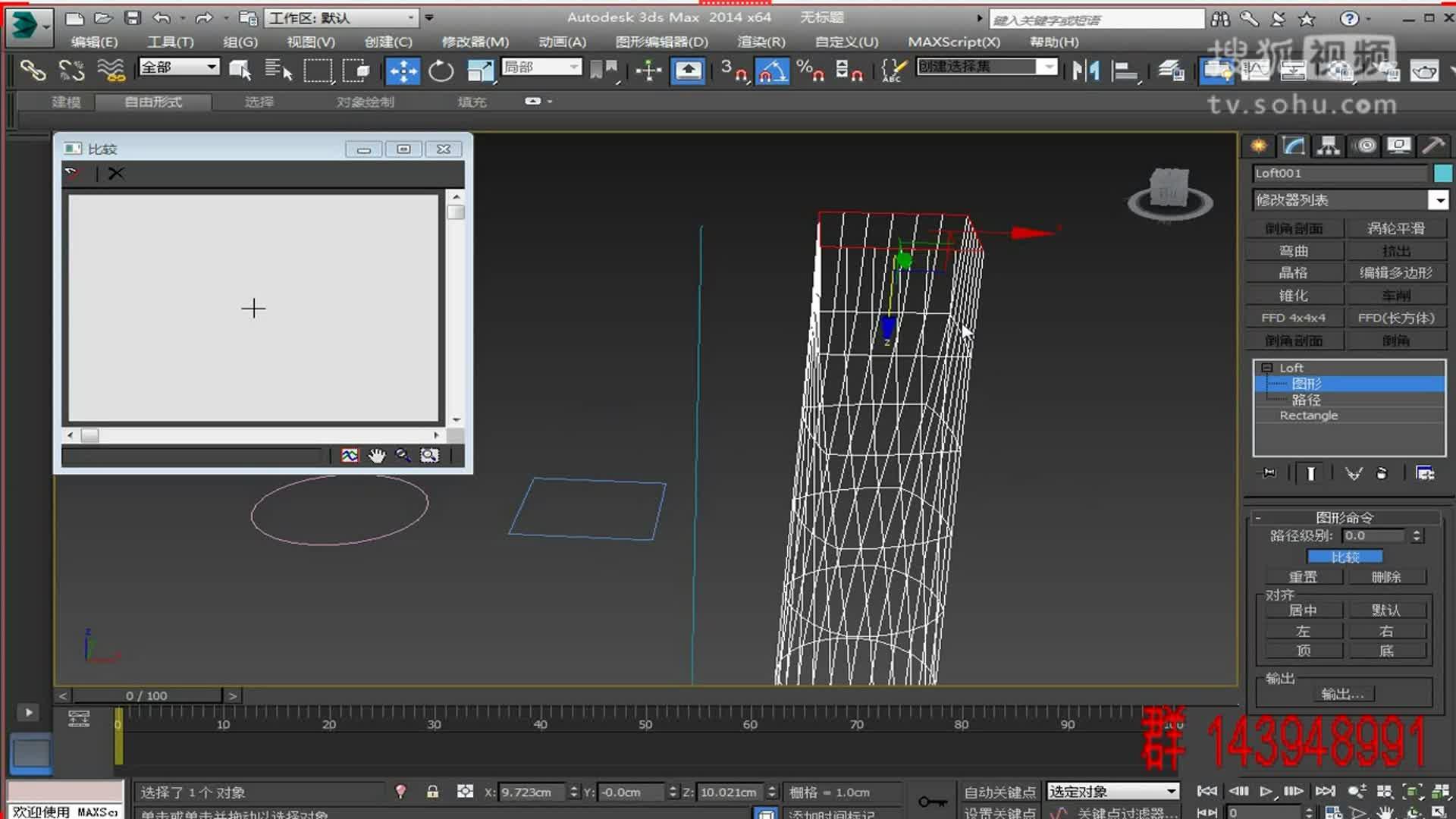
Task: Switch to the Hierarchy command panel tab
Action: 1329,146
